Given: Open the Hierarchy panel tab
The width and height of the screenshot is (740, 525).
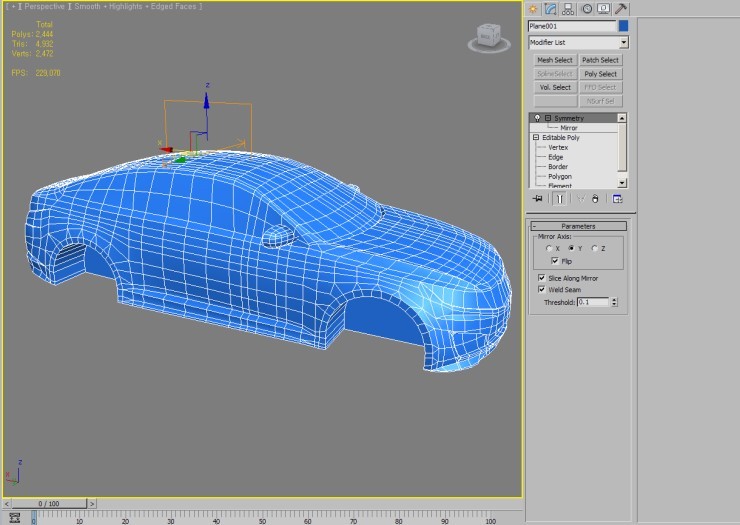Looking at the screenshot, I should tap(568, 9).
